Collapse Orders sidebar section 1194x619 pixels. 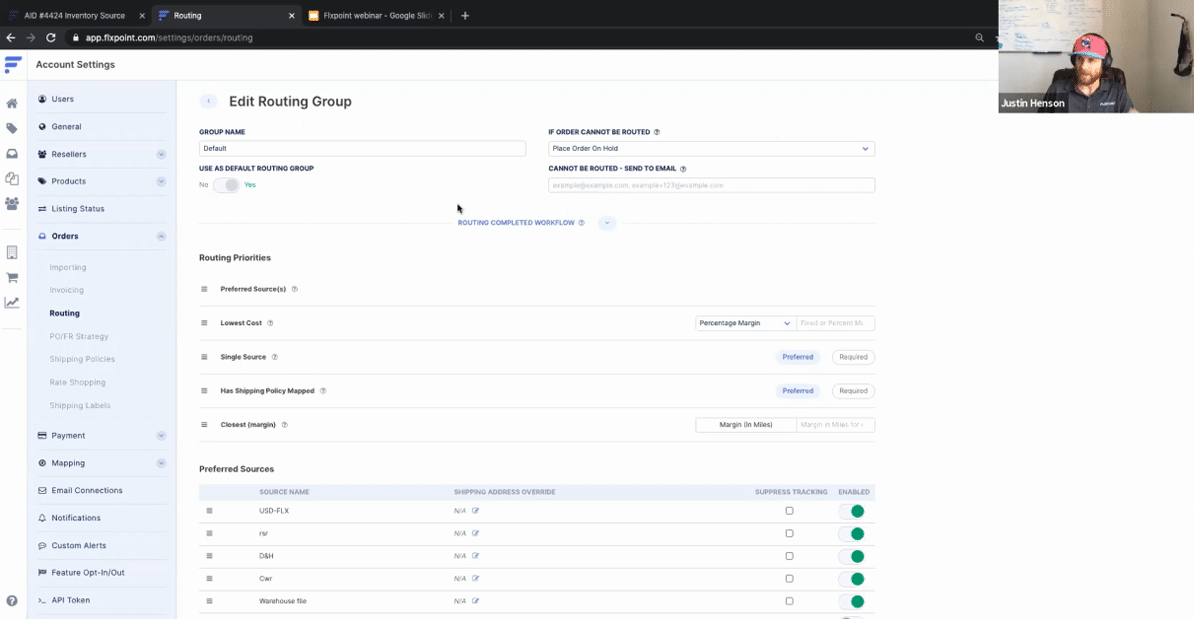tap(161, 236)
